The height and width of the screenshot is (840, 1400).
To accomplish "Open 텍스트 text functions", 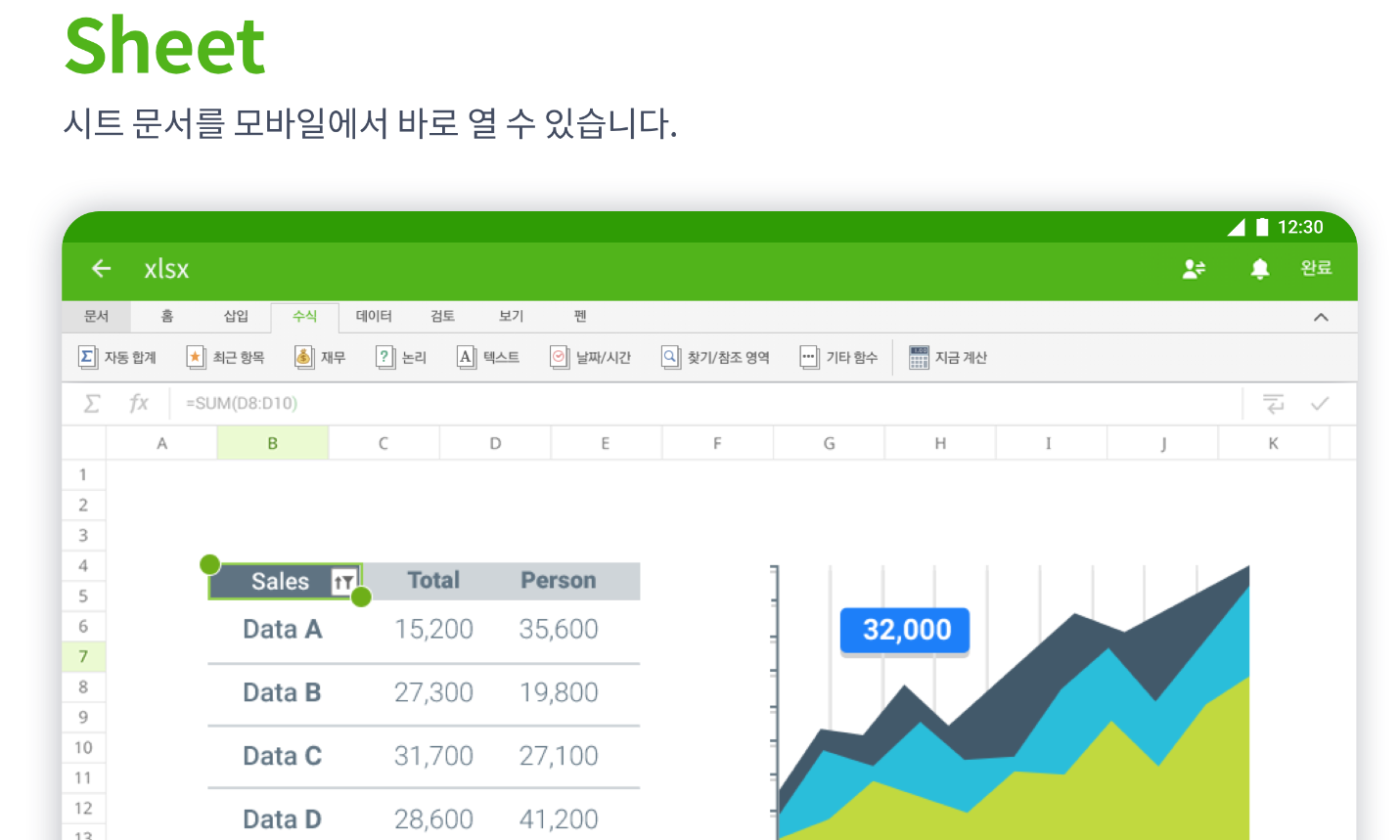I will (488, 357).
